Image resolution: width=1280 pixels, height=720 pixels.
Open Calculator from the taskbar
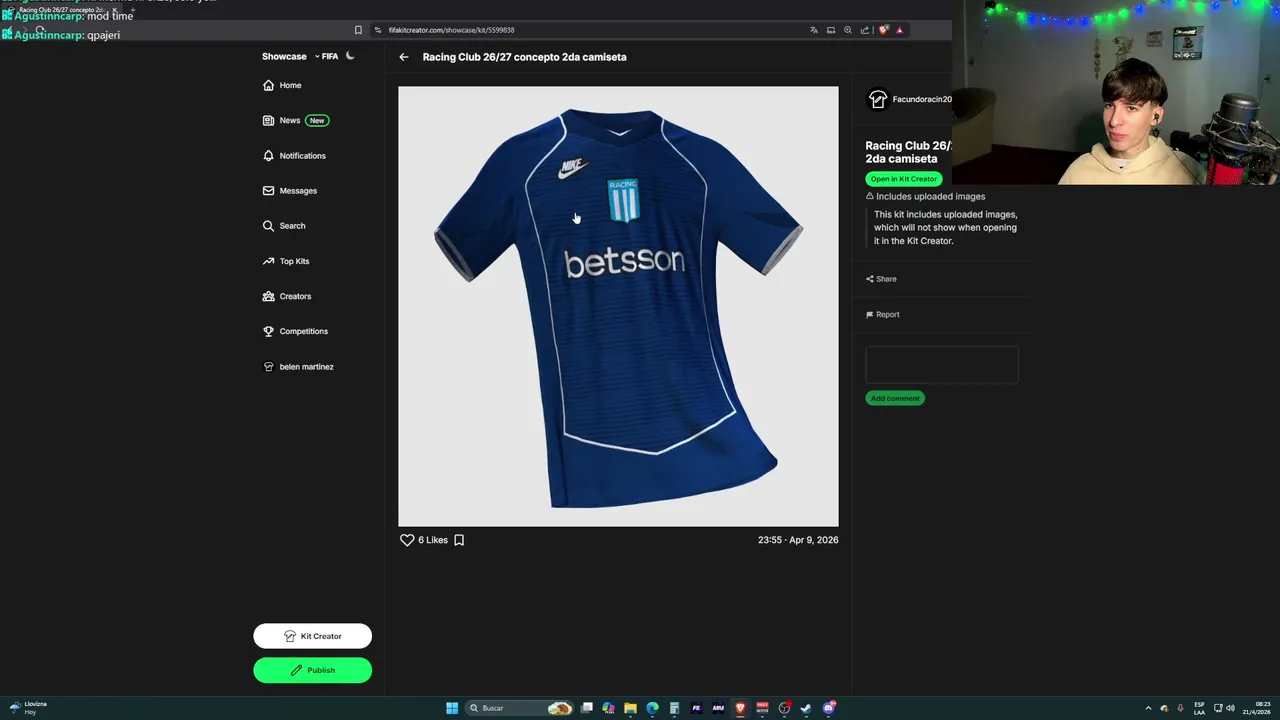point(674,708)
